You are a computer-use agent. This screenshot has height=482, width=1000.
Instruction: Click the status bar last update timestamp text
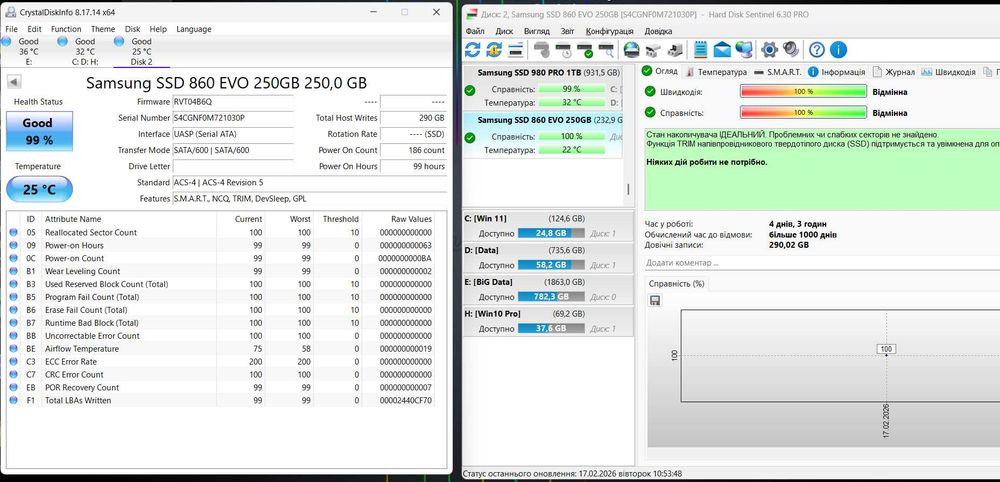click(x=571, y=474)
